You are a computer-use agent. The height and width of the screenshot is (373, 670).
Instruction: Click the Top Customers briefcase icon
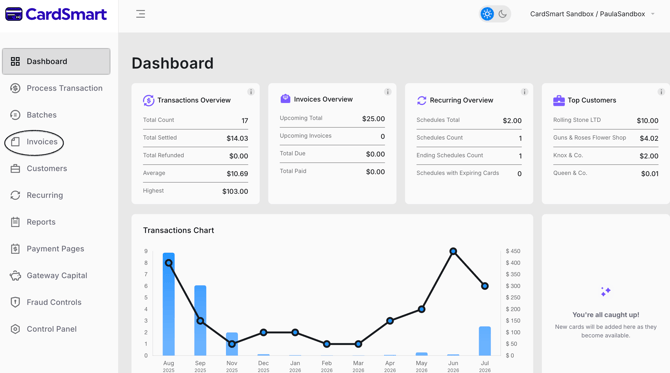559,100
